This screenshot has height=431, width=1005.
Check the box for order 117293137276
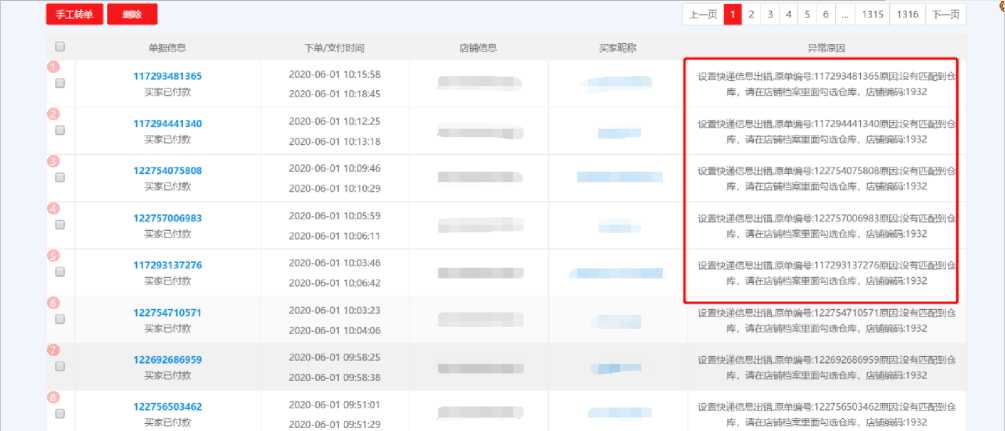[x=60, y=272]
